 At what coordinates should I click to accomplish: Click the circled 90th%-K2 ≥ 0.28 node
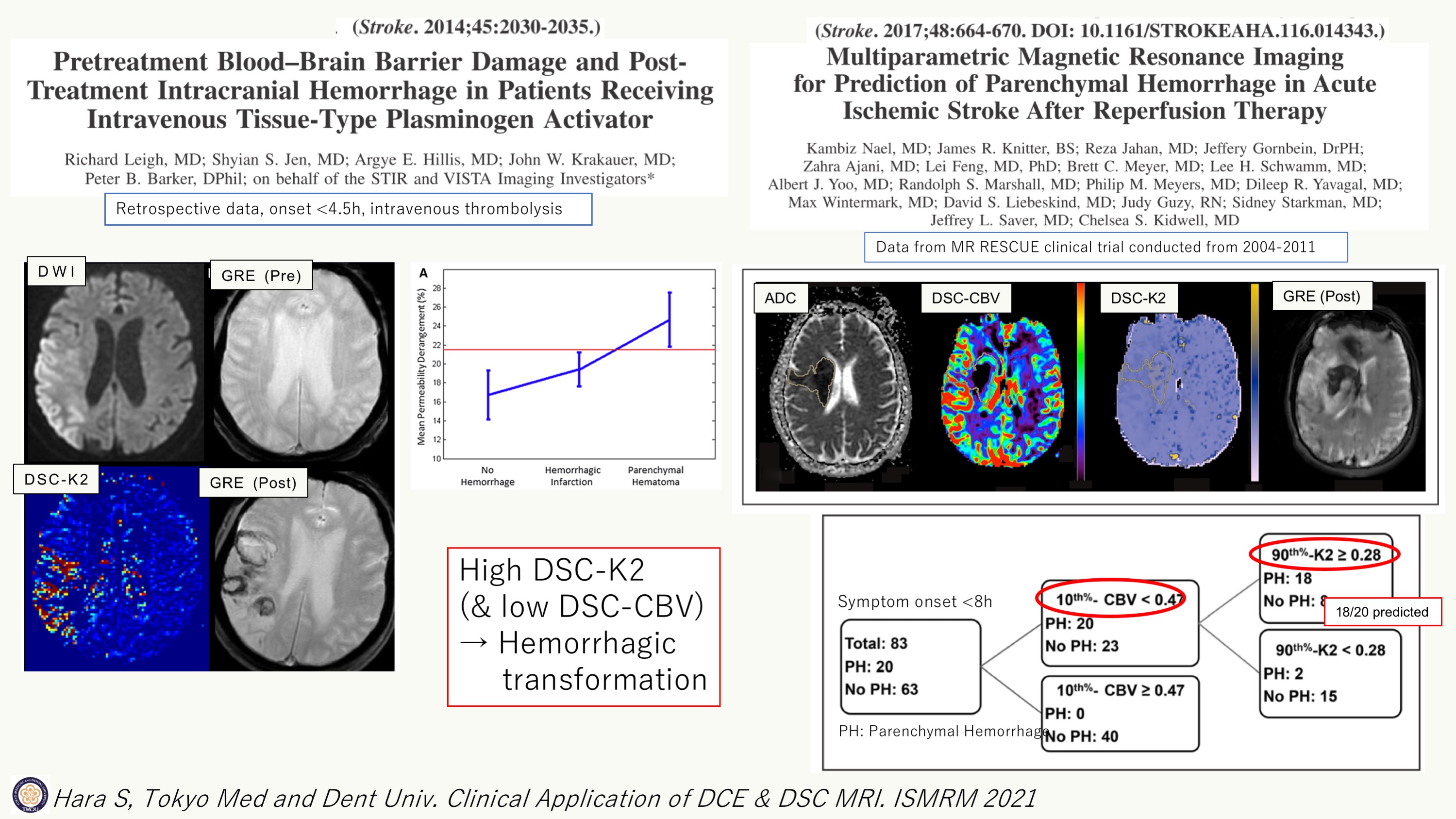click(1325, 554)
